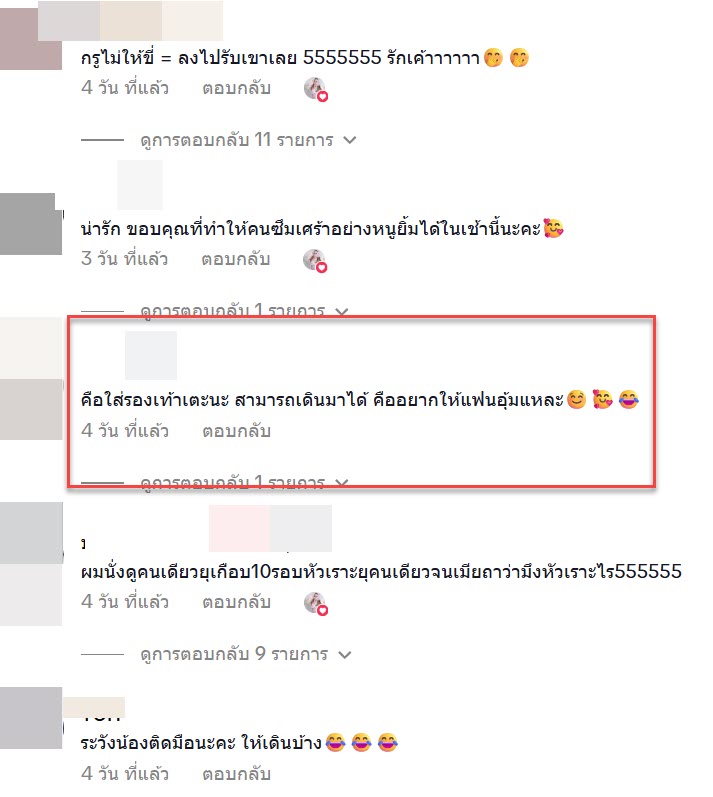Screen dimensions: 713x797
Task: Expand ดูการตอบกลับ 11 รายการ replies
Action: click(x=237, y=140)
